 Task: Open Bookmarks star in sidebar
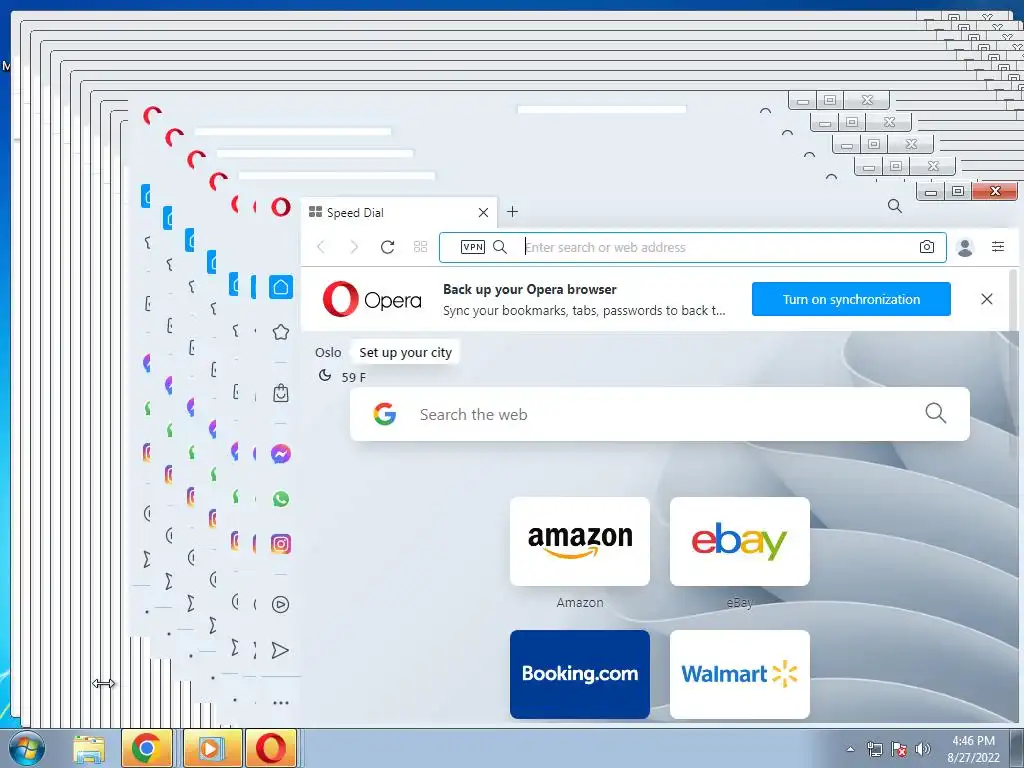coord(281,332)
